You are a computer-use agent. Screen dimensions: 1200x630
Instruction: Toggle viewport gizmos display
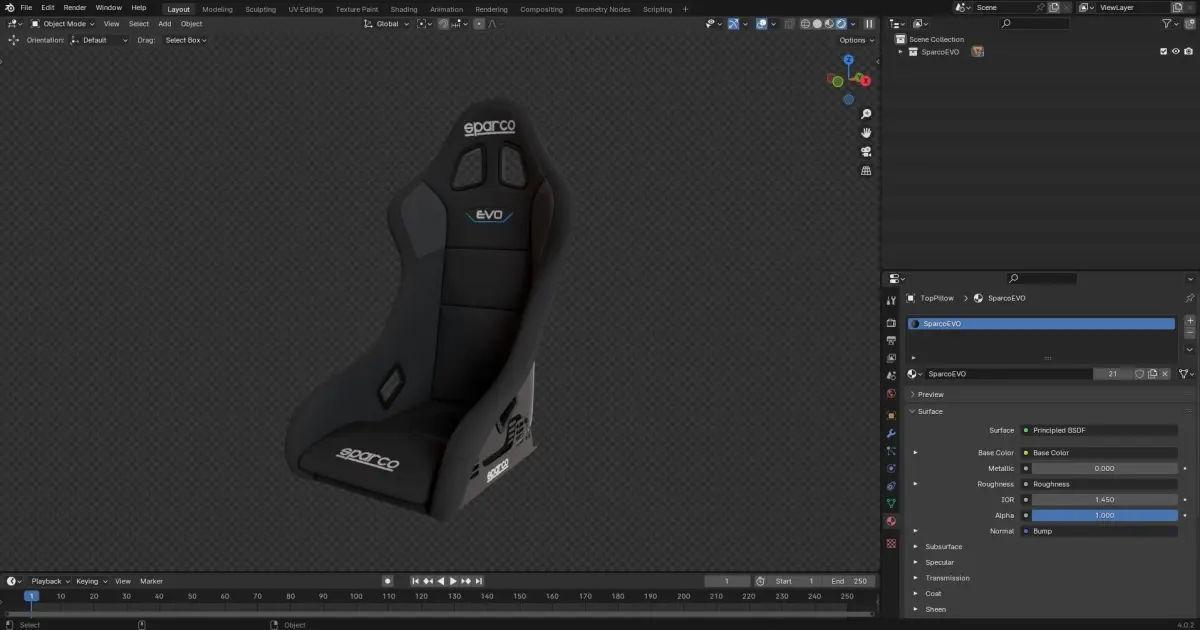coord(732,23)
